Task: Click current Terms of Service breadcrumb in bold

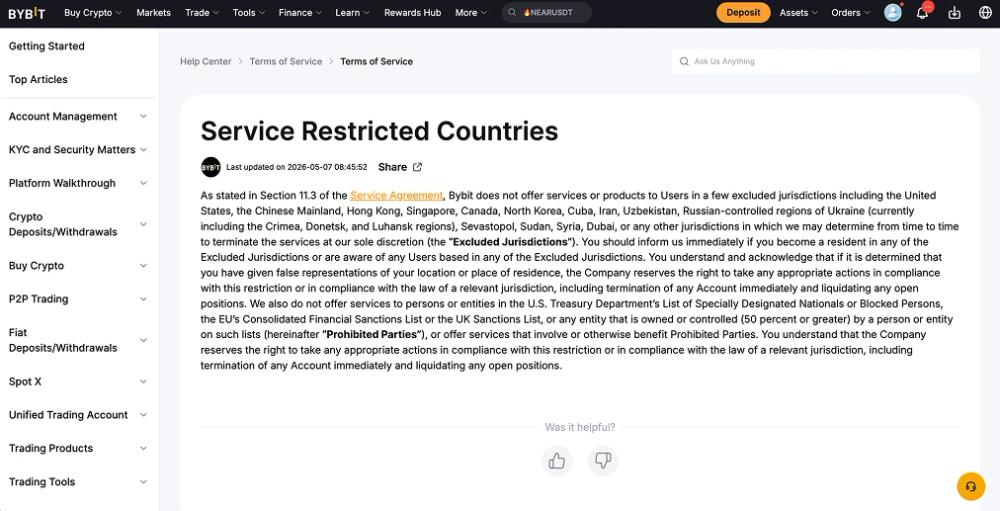Action: pos(376,61)
